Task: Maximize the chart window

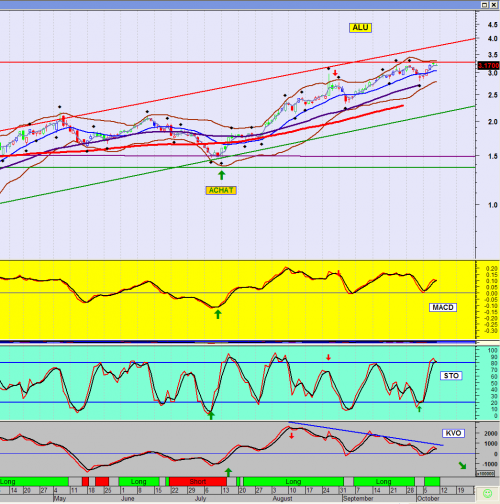Action: coord(485,5)
